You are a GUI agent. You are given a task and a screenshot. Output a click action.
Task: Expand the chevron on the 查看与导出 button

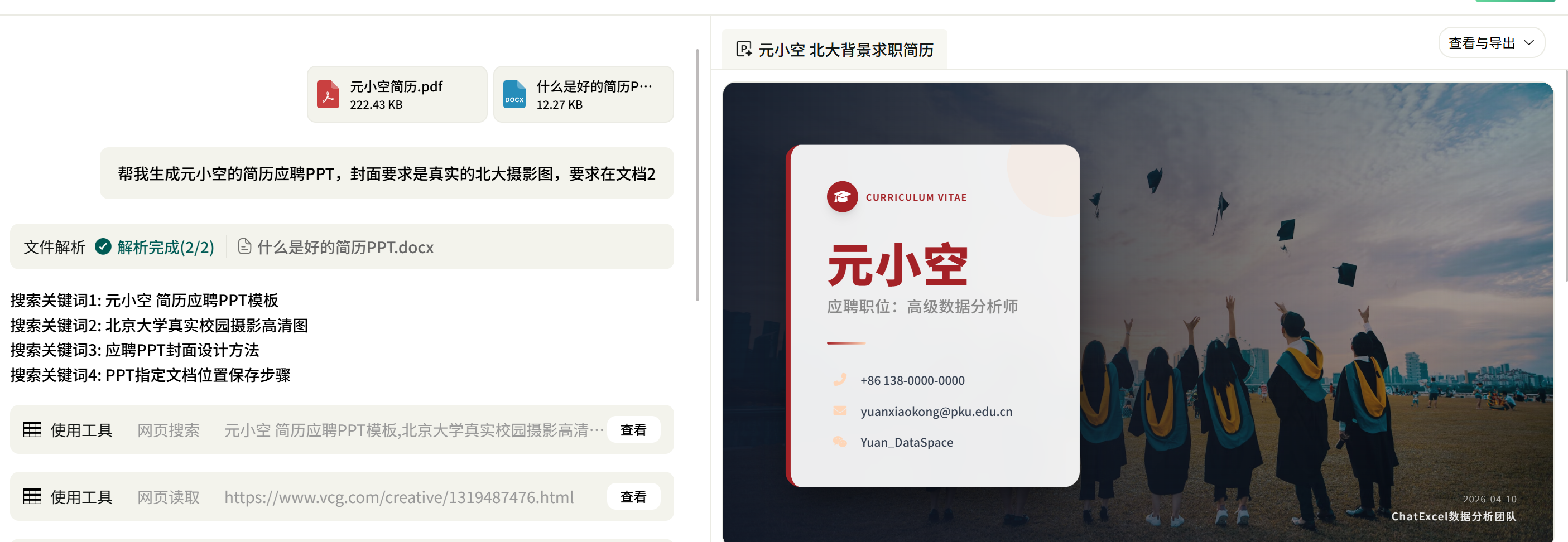point(1529,42)
